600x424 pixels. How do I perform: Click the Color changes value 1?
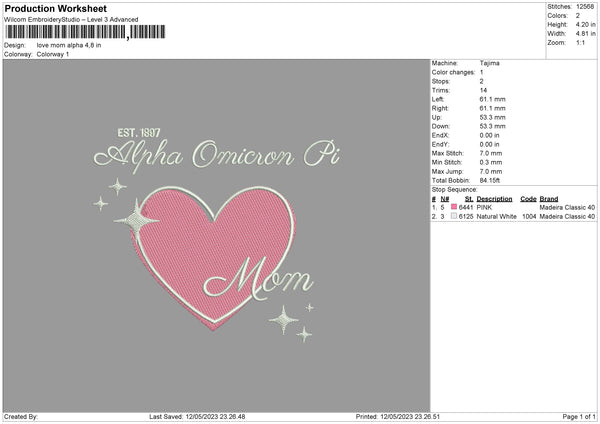click(481, 72)
